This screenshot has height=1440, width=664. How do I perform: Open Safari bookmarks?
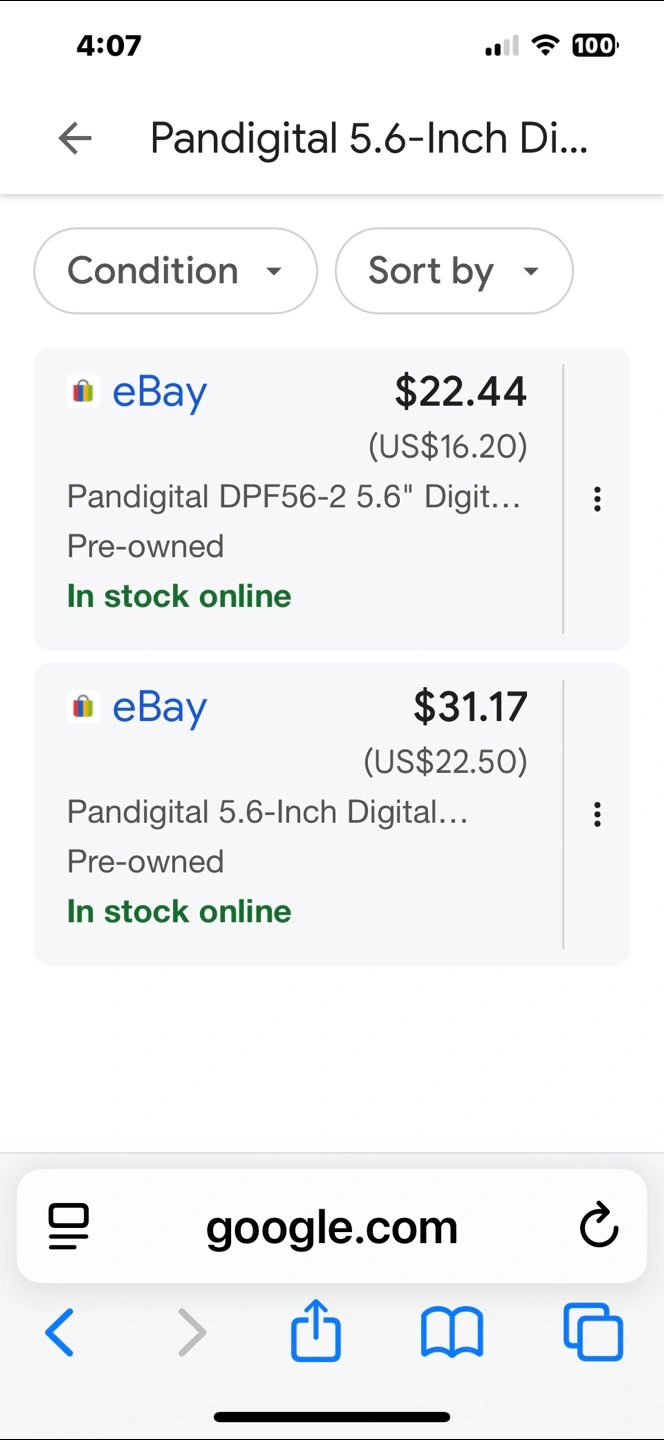[x=452, y=1333]
